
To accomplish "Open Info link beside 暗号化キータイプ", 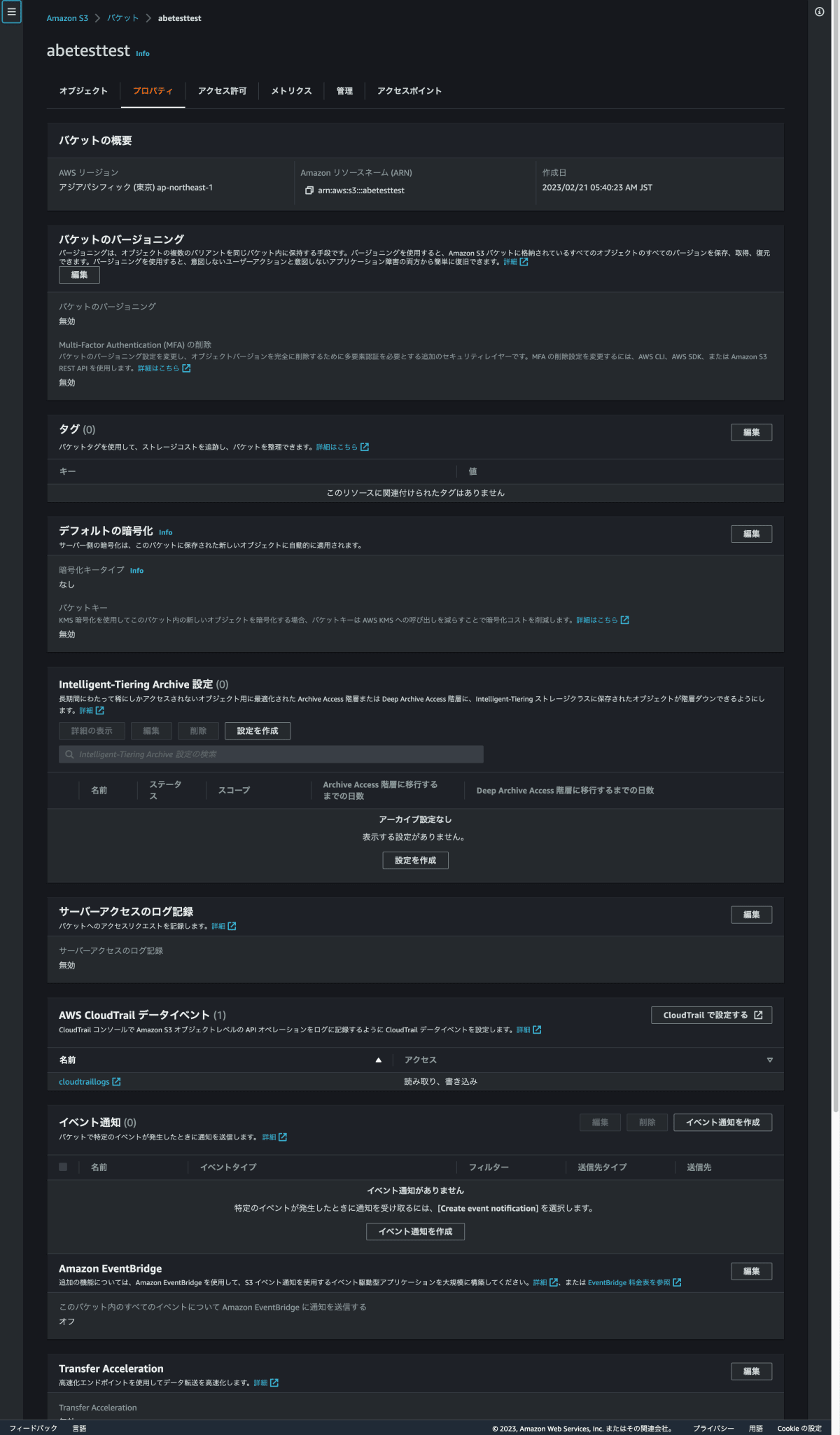I will point(136,571).
